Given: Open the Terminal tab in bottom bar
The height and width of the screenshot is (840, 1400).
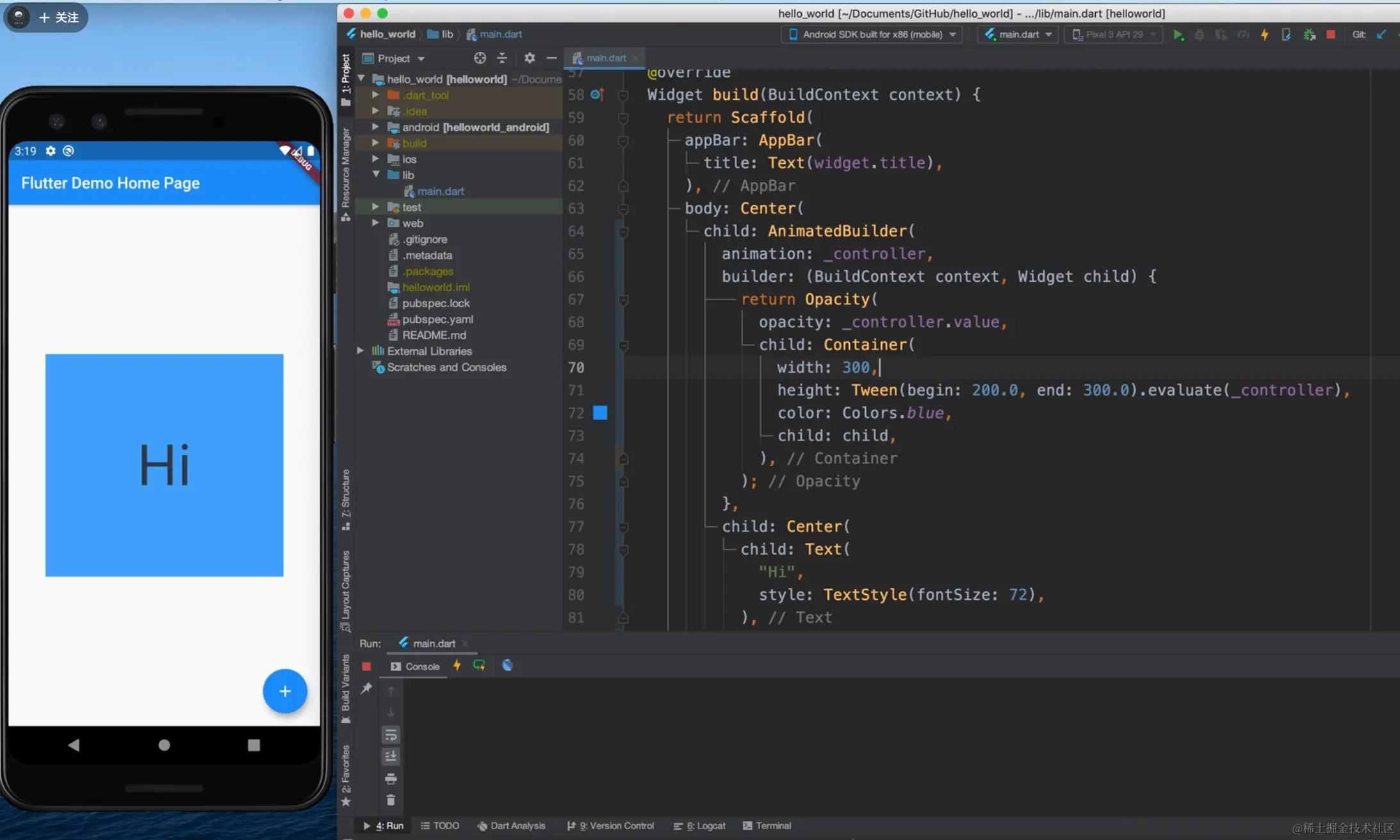Looking at the screenshot, I should tap(767, 826).
